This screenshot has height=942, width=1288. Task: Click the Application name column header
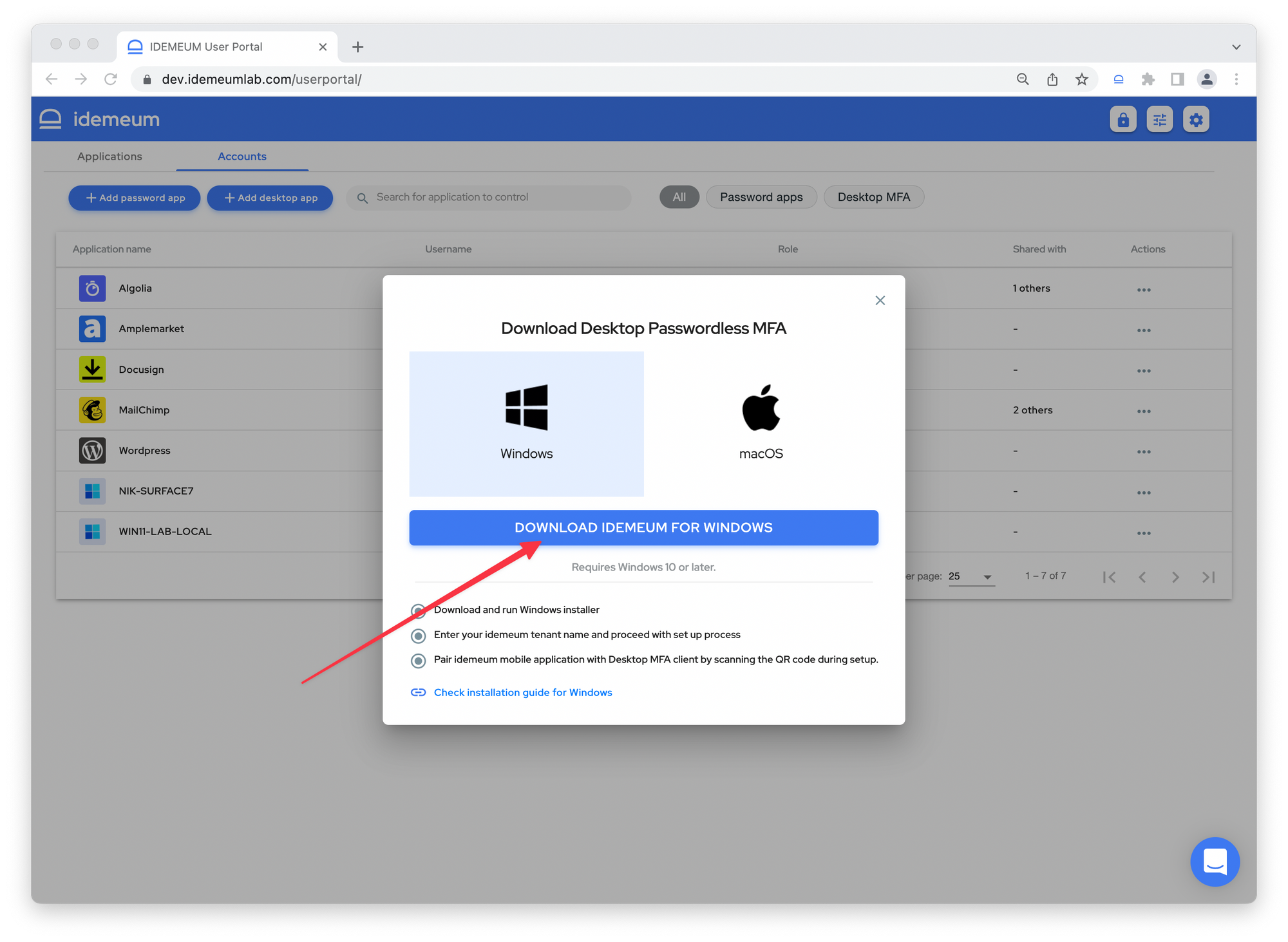pyautogui.click(x=111, y=249)
